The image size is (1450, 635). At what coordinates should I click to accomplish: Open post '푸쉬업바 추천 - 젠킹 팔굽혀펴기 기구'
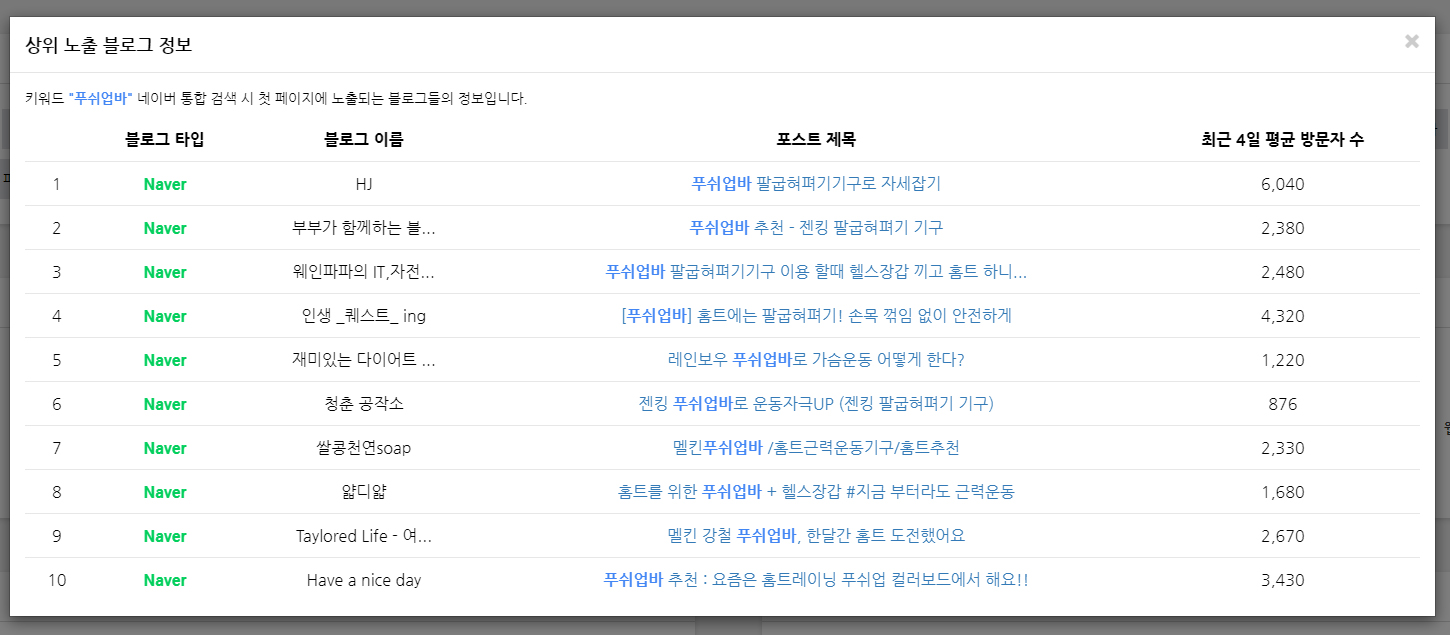pyautogui.click(x=816, y=228)
